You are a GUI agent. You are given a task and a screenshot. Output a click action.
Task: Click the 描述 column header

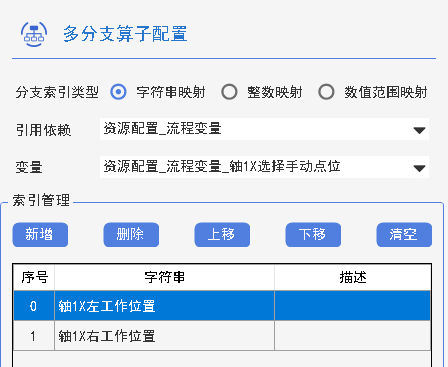(x=353, y=277)
